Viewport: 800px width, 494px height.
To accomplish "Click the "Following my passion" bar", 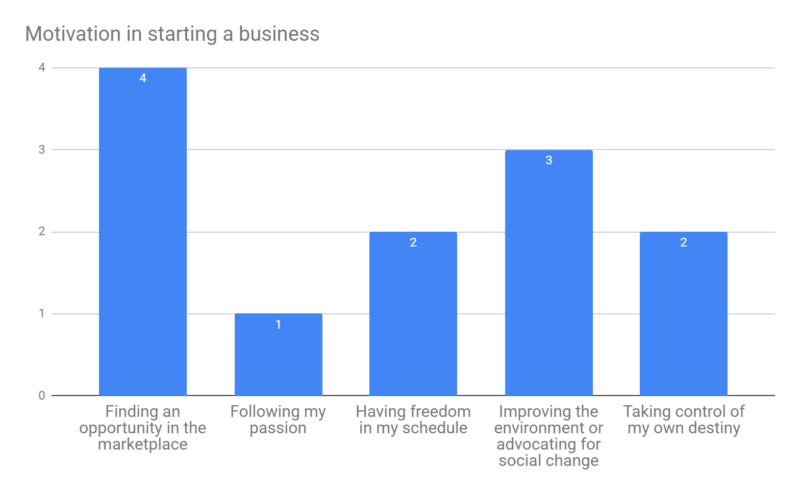I will pyautogui.click(x=278, y=360).
